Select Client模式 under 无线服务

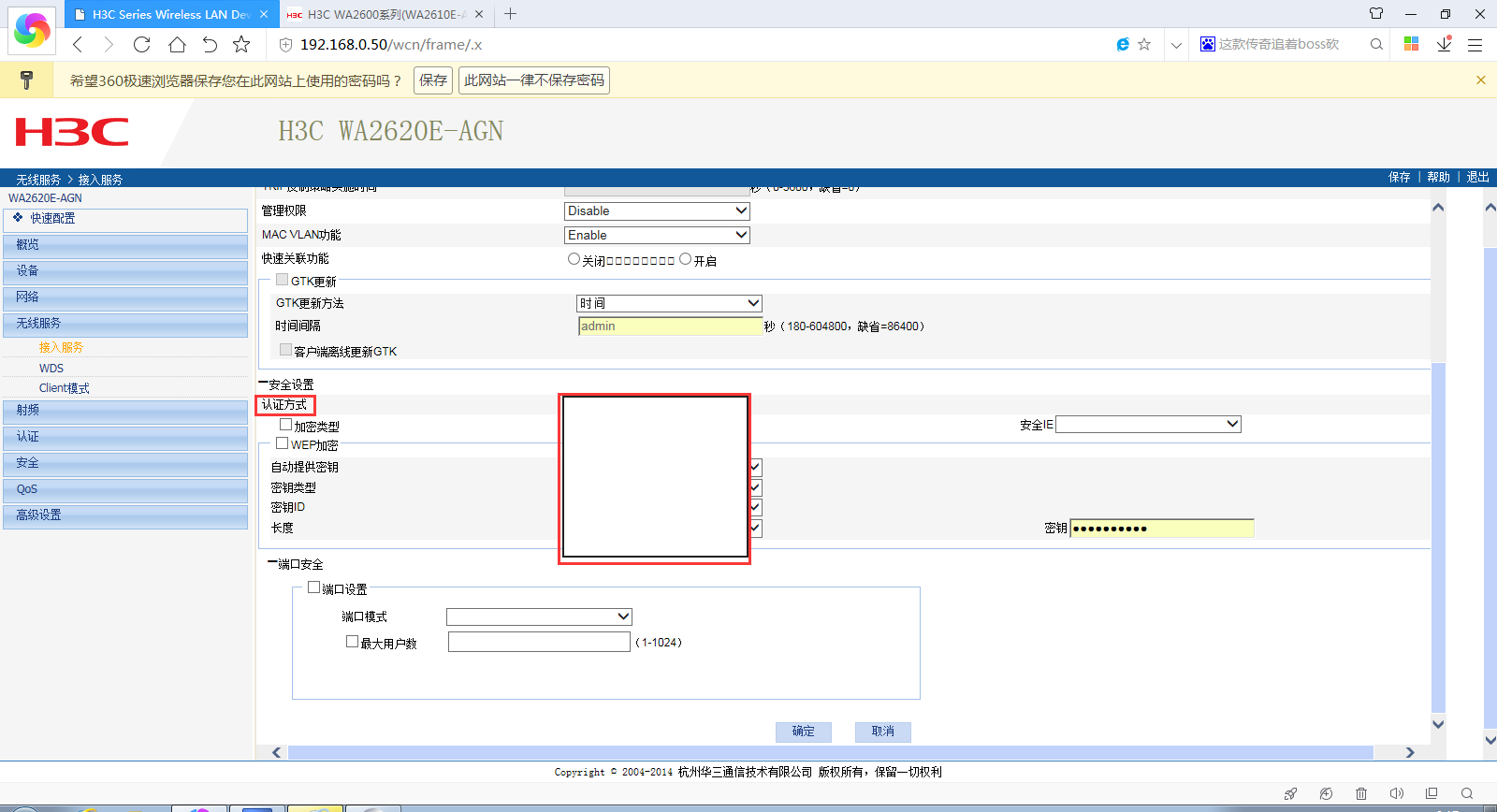pyautogui.click(x=65, y=388)
